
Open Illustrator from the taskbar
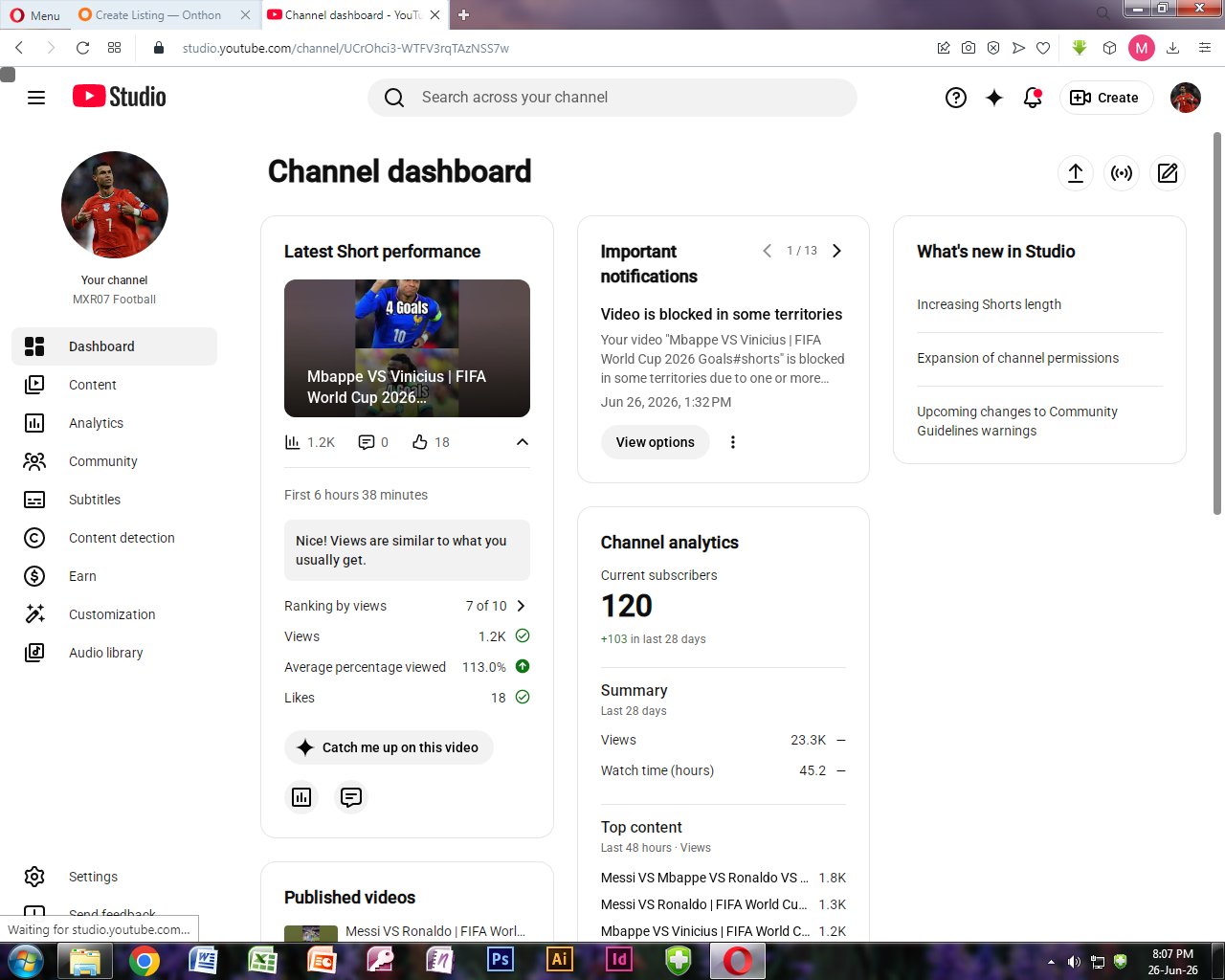tap(559, 960)
